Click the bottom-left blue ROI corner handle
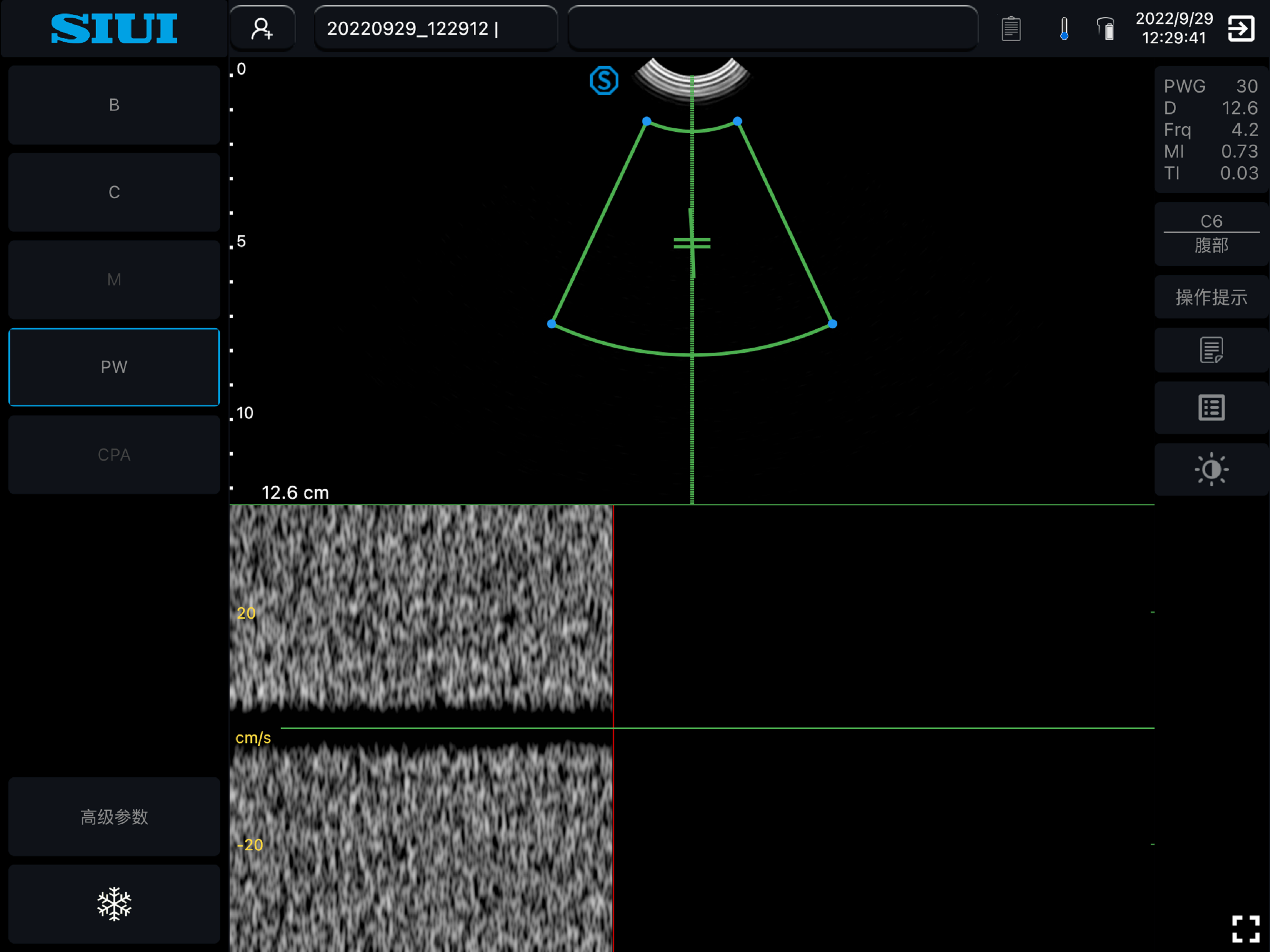 tap(552, 324)
